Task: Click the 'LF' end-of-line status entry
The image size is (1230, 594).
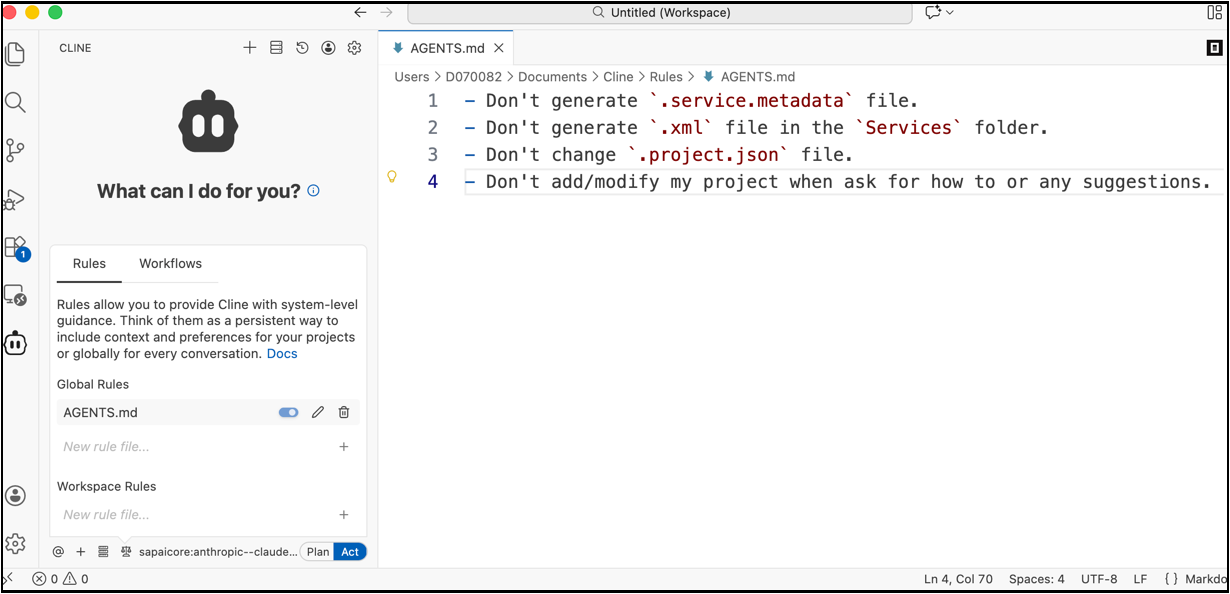Action: 1140,579
